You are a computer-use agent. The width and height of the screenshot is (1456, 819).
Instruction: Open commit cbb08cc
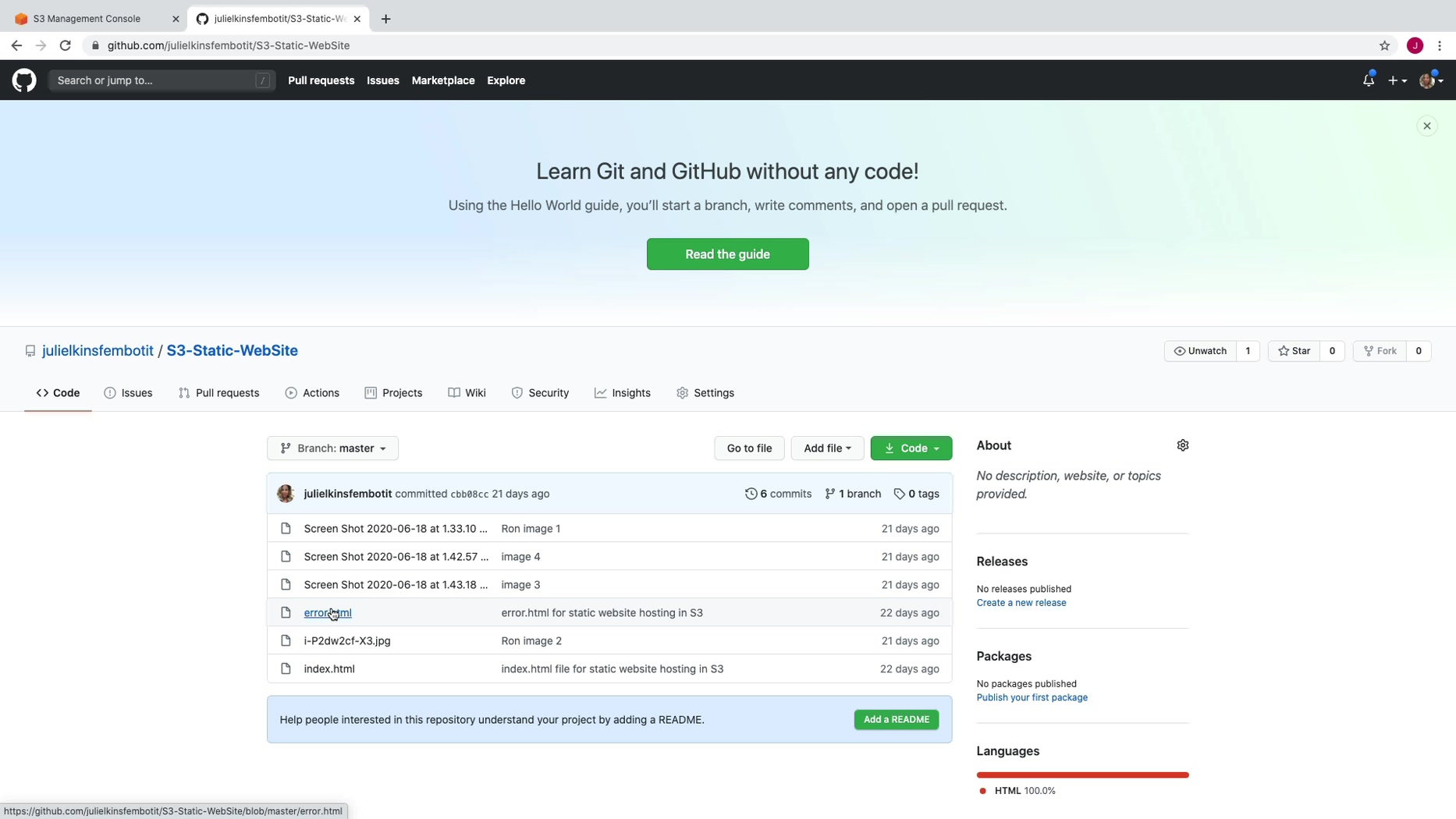470,495
